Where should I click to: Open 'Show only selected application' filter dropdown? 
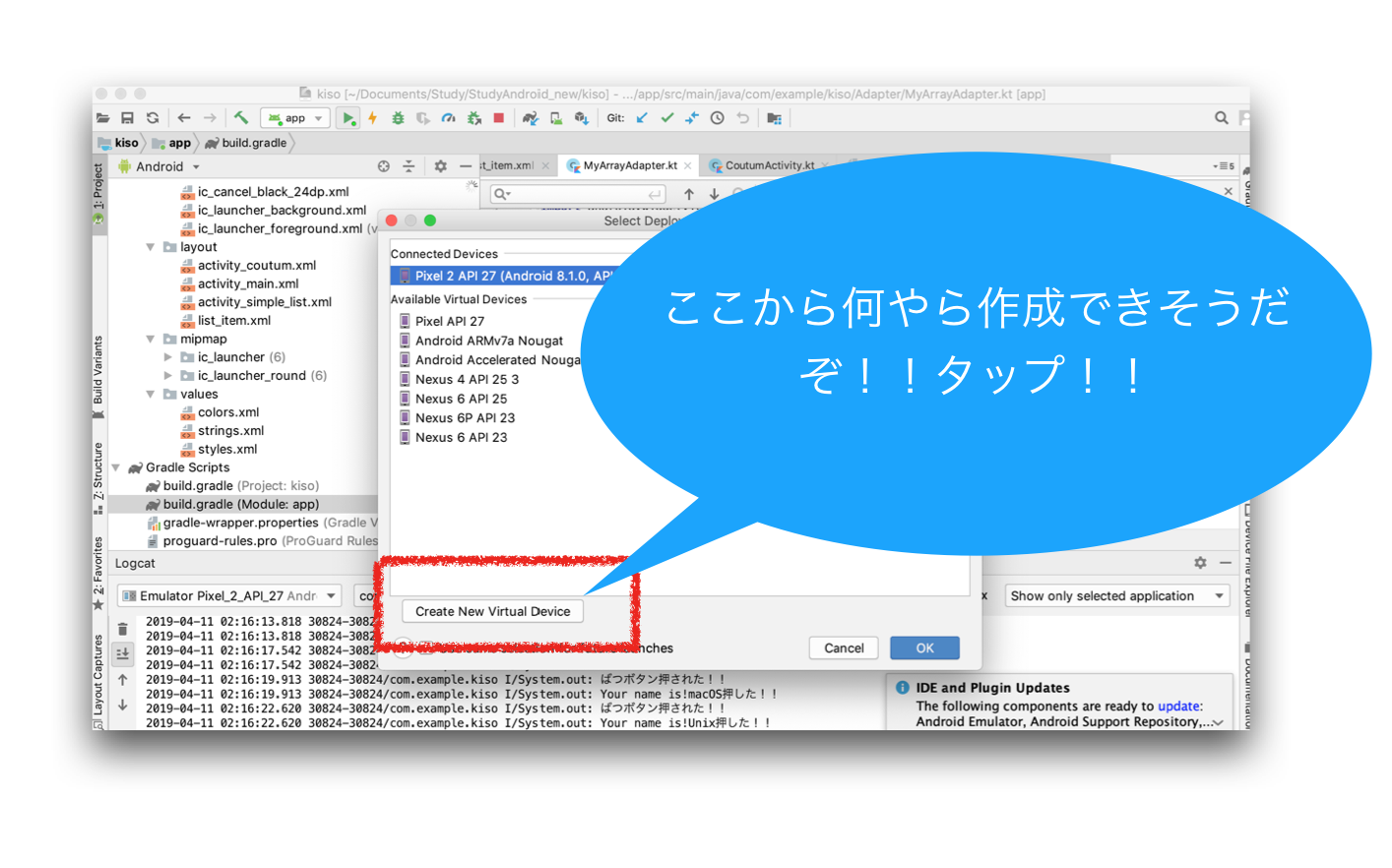click(1117, 596)
